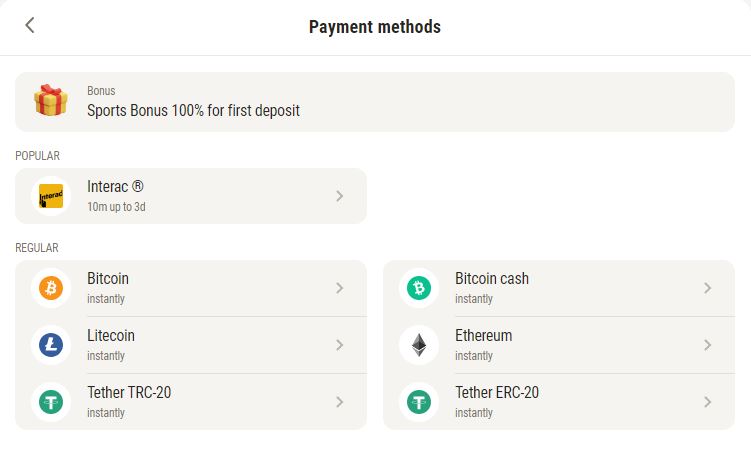Viewport: 751px width, 471px height.
Task: Click the green Bitcoin cash icon
Action: click(419, 288)
